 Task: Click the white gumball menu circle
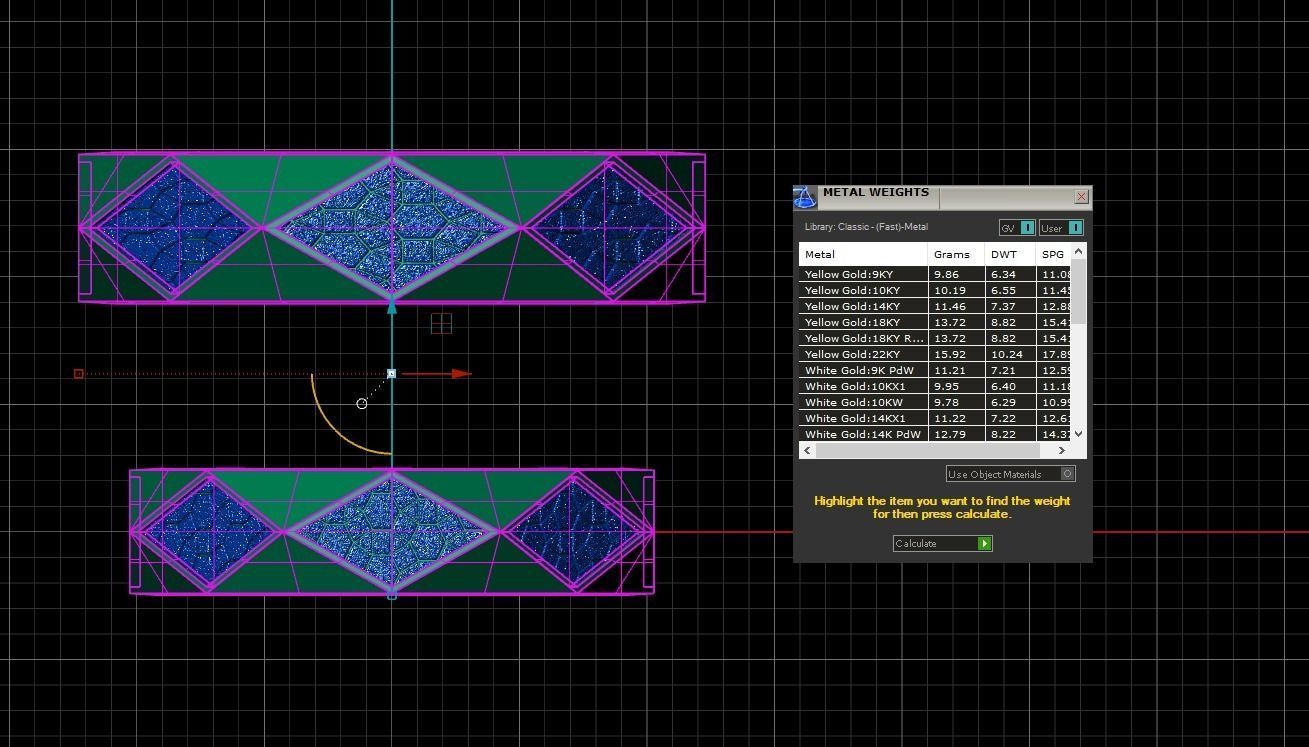362,404
